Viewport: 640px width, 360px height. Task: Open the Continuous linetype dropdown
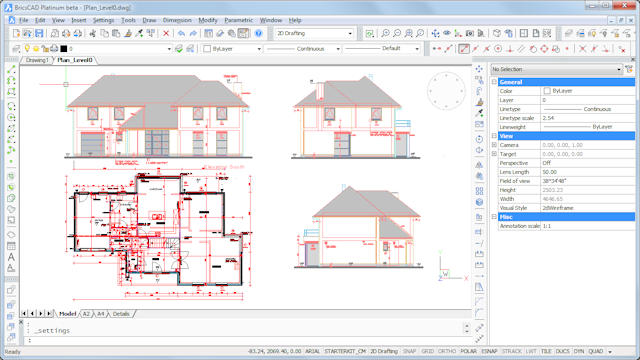338,49
